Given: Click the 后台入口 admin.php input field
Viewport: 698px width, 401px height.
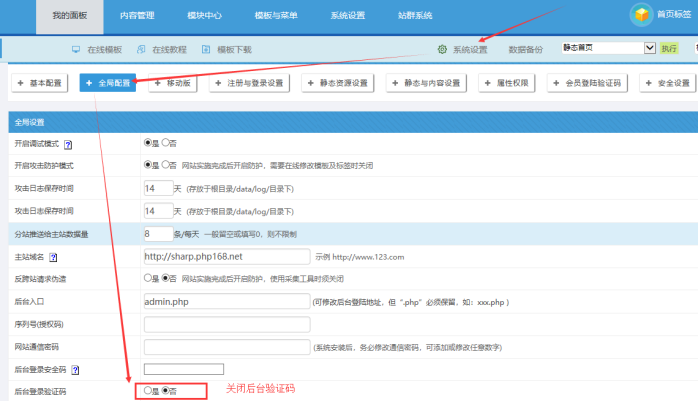Looking at the screenshot, I should pos(225,300).
